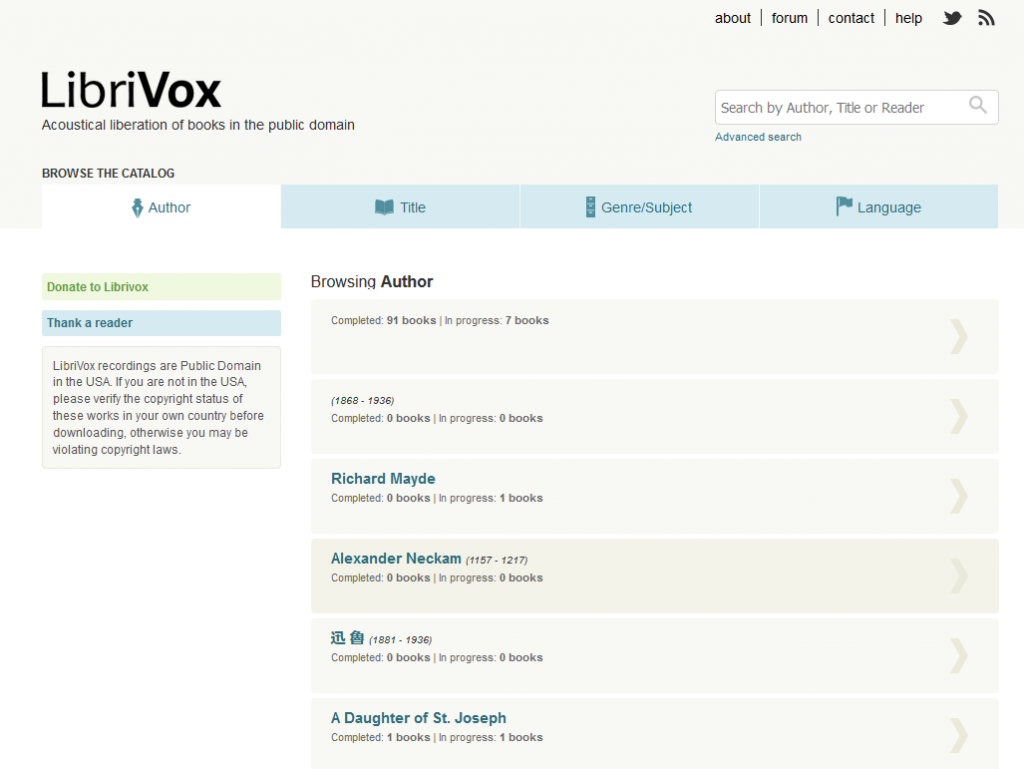Switch to the Title tab
Image resolution: width=1024 pixels, height=769 pixels.
(x=400, y=207)
